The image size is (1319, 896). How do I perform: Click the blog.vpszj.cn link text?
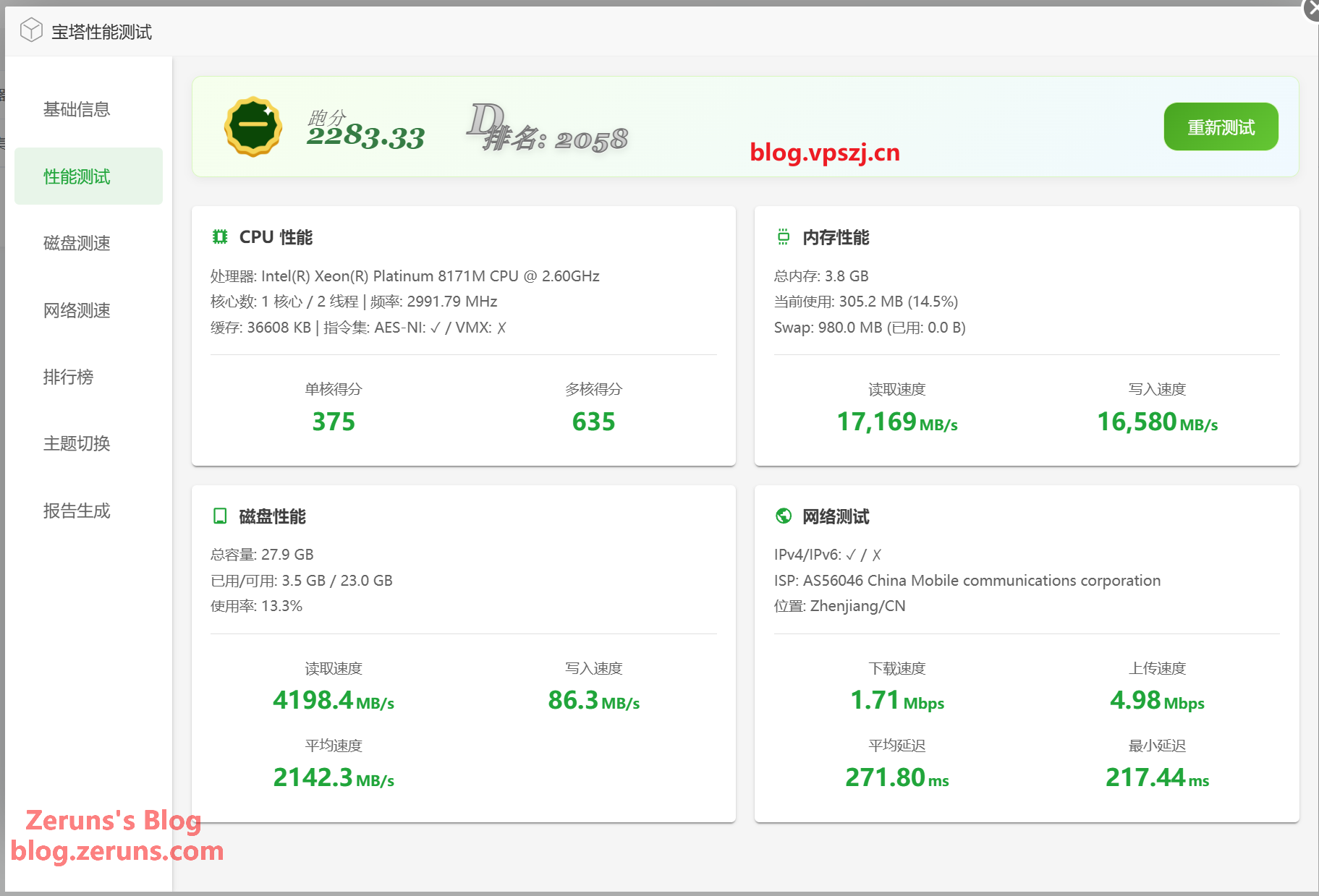tap(825, 153)
